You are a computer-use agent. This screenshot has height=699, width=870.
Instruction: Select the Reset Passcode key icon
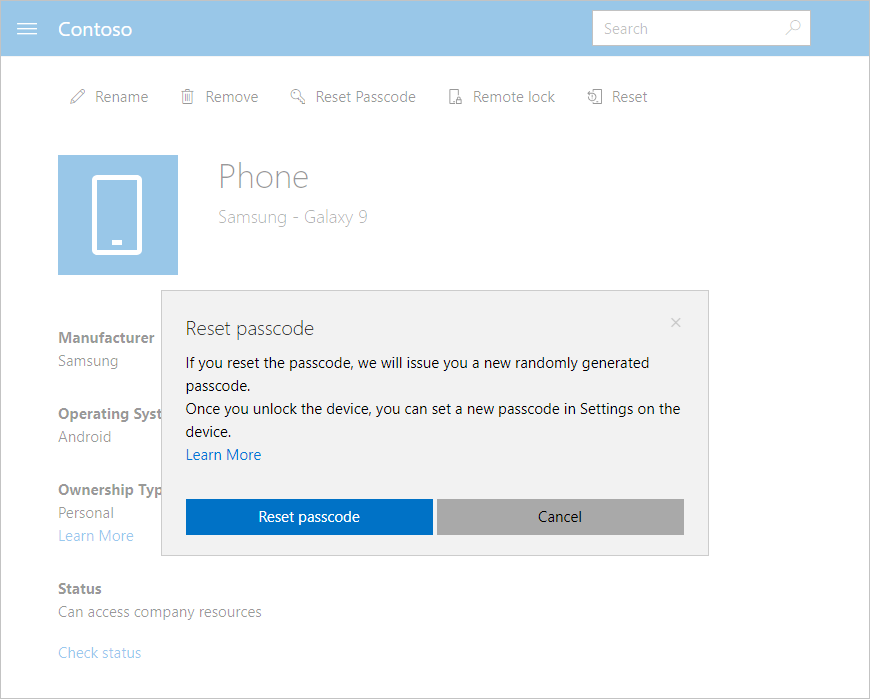(297, 96)
